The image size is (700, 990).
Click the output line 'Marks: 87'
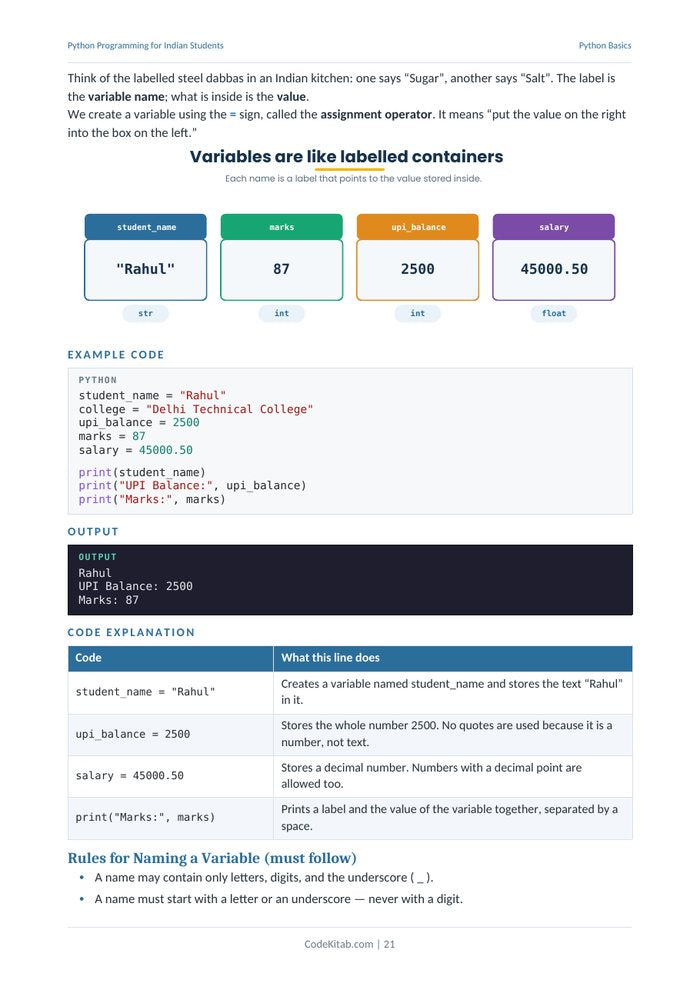(x=109, y=600)
